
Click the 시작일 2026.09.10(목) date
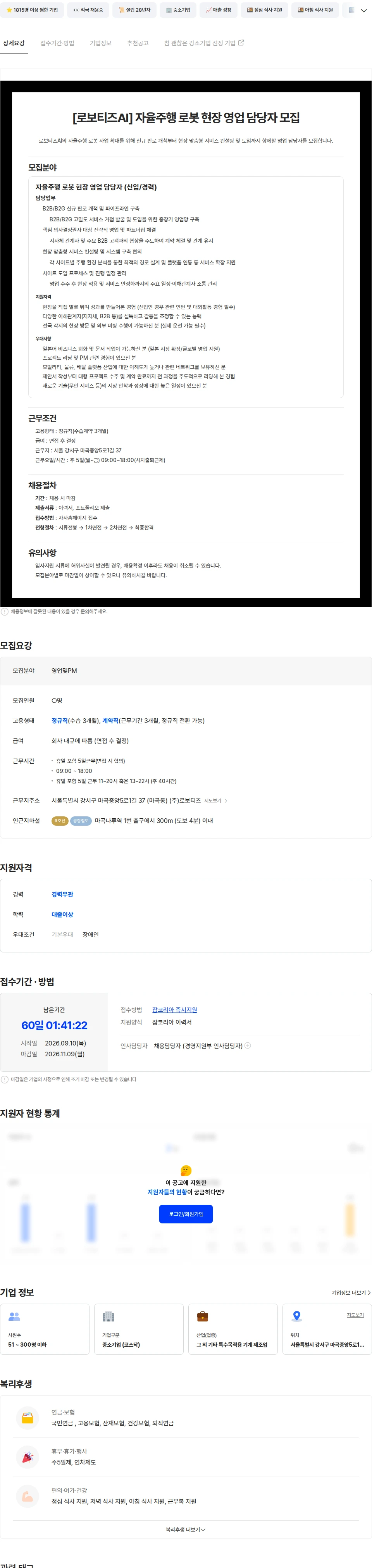(66, 1043)
